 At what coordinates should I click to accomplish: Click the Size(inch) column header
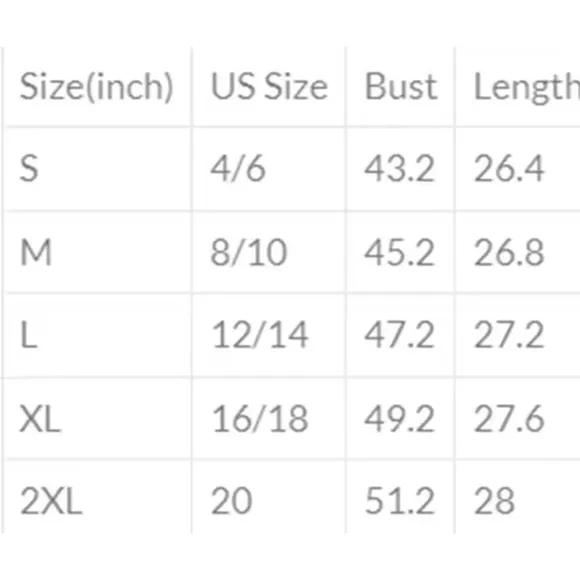coord(97,87)
